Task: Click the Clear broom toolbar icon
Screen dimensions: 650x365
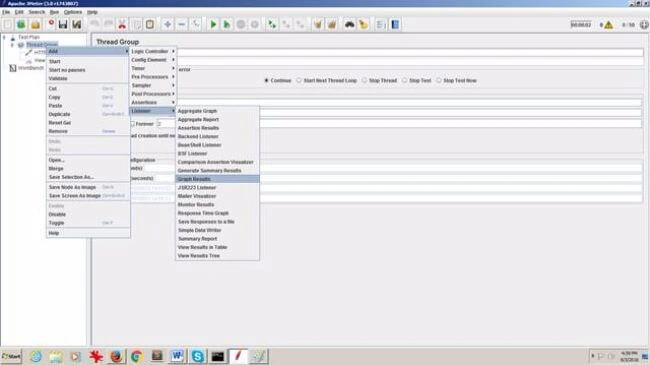Action: [x=318, y=24]
